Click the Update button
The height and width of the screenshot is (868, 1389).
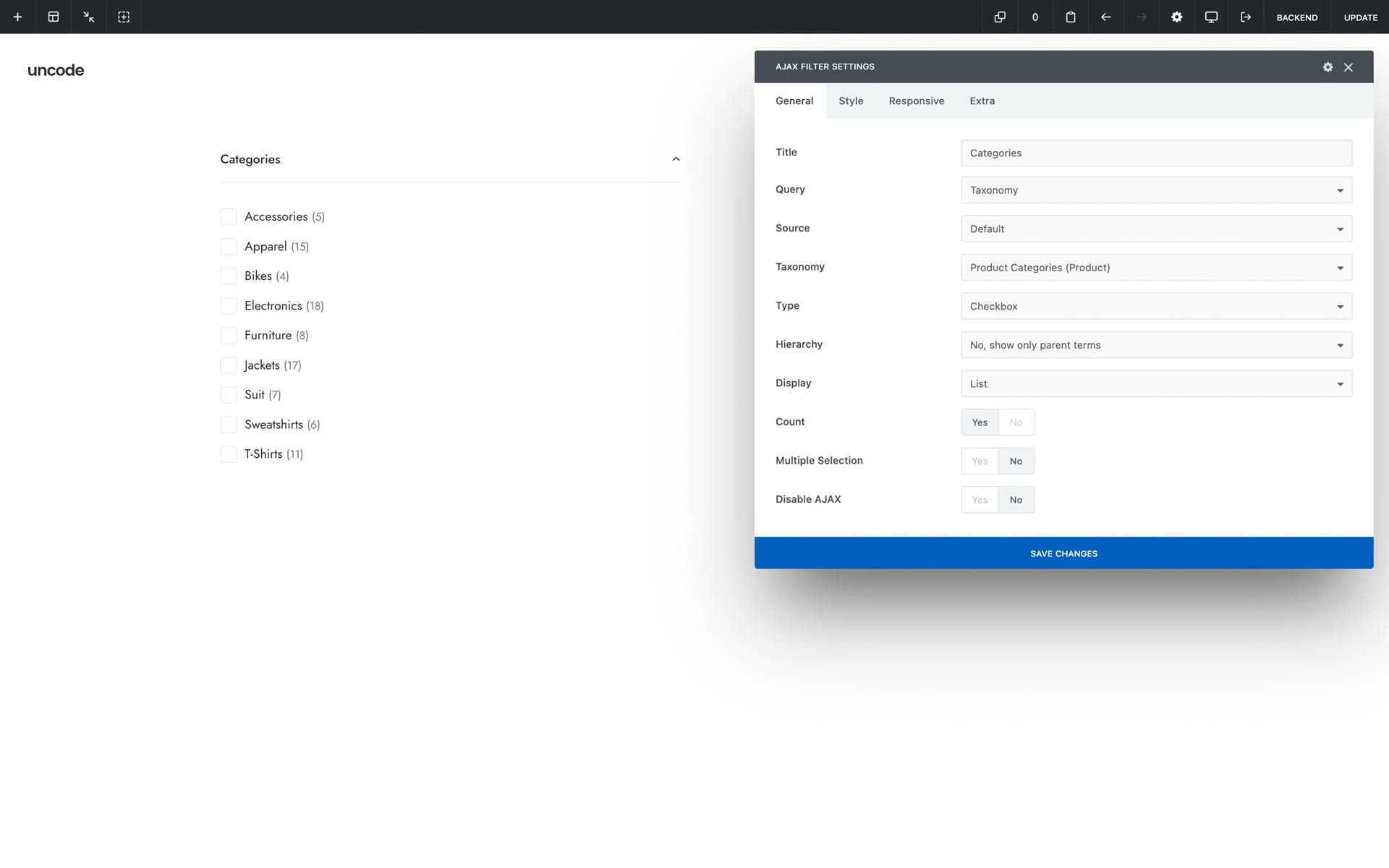1360,17
